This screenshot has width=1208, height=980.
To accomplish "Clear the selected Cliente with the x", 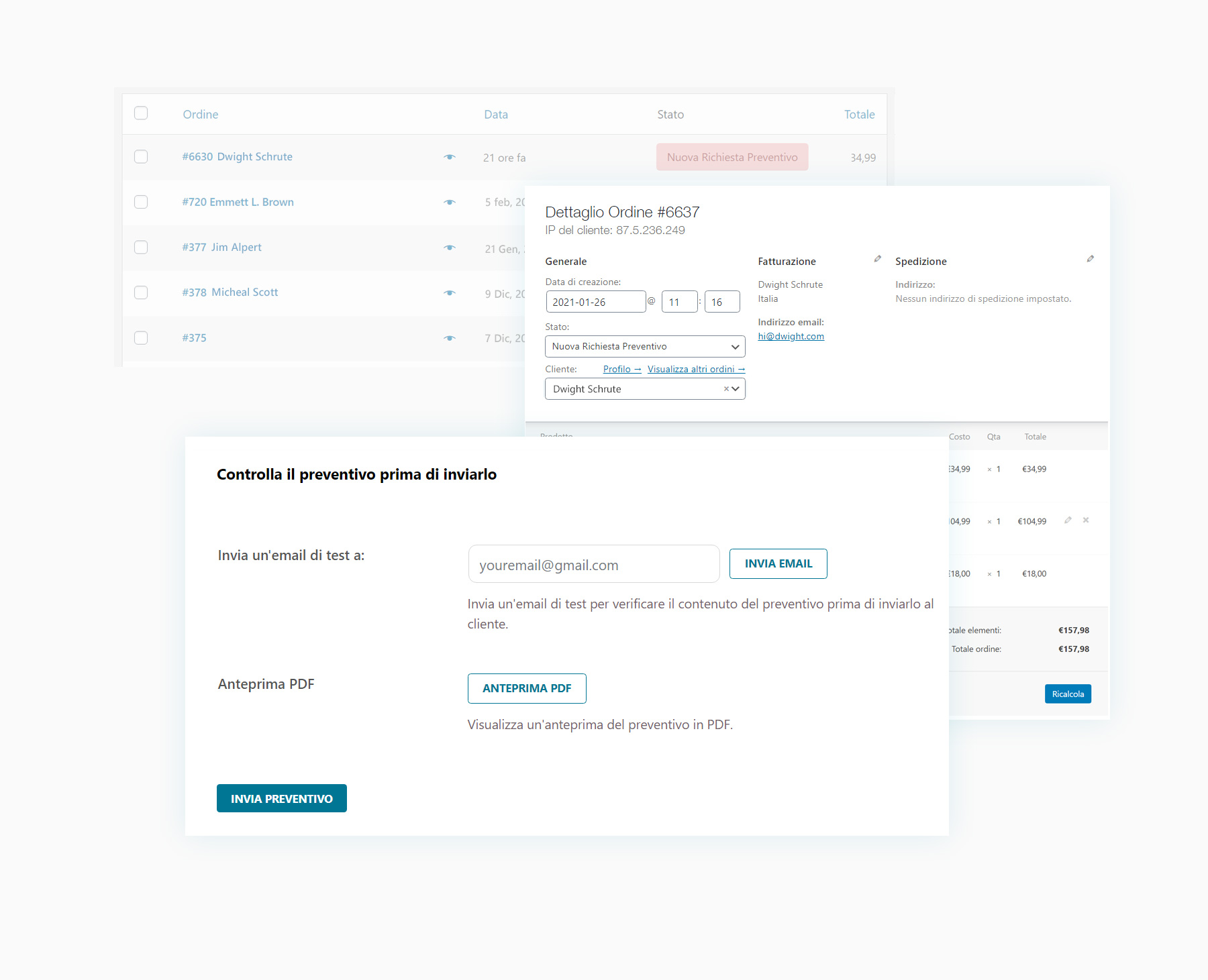I will click(725, 389).
